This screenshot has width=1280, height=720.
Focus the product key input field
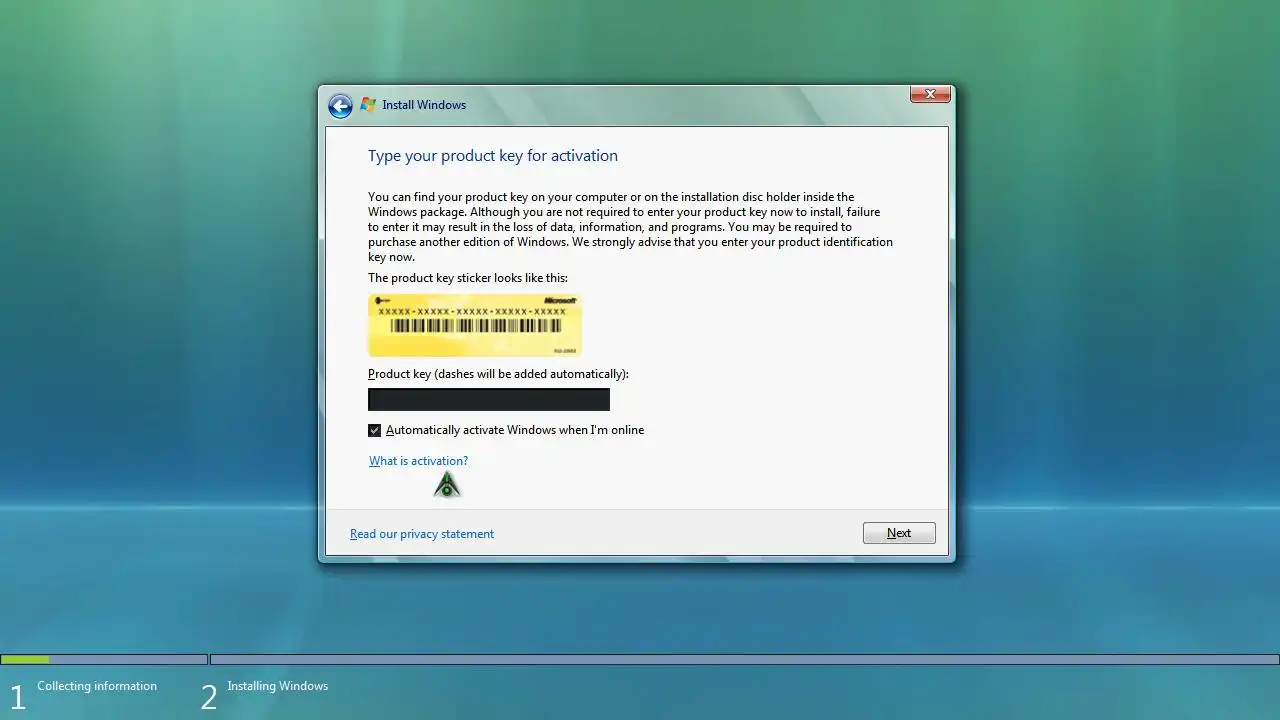(489, 400)
